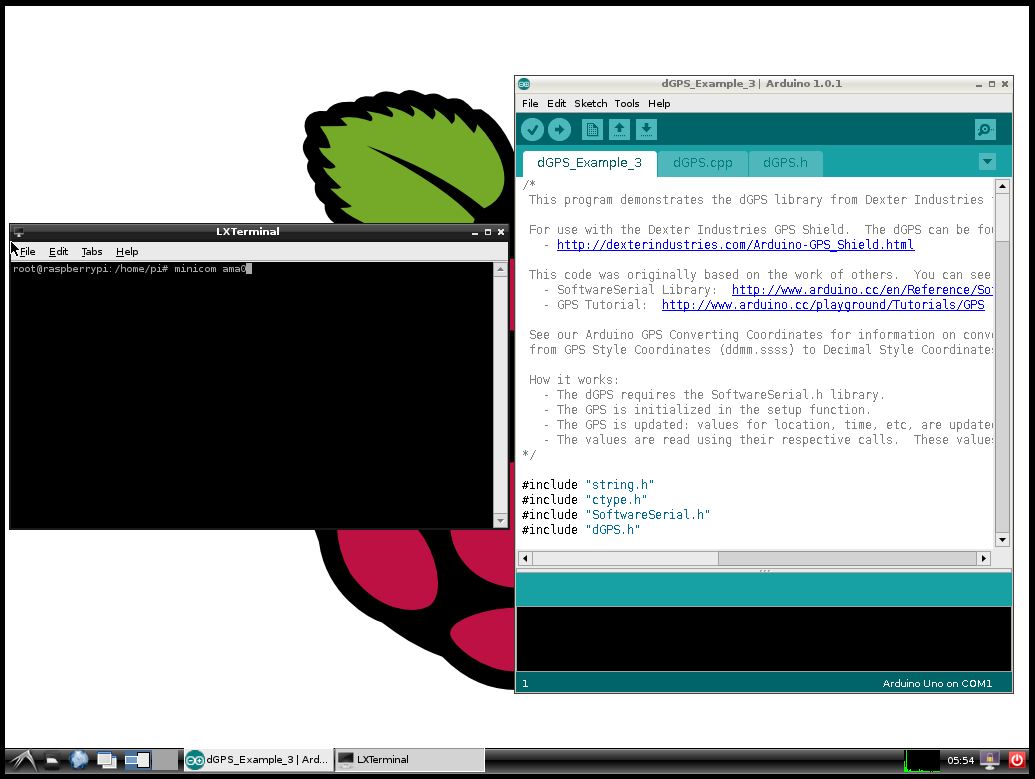Switch to the dGPS.h tab
The height and width of the screenshot is (779, 1035).
(785, 163)
